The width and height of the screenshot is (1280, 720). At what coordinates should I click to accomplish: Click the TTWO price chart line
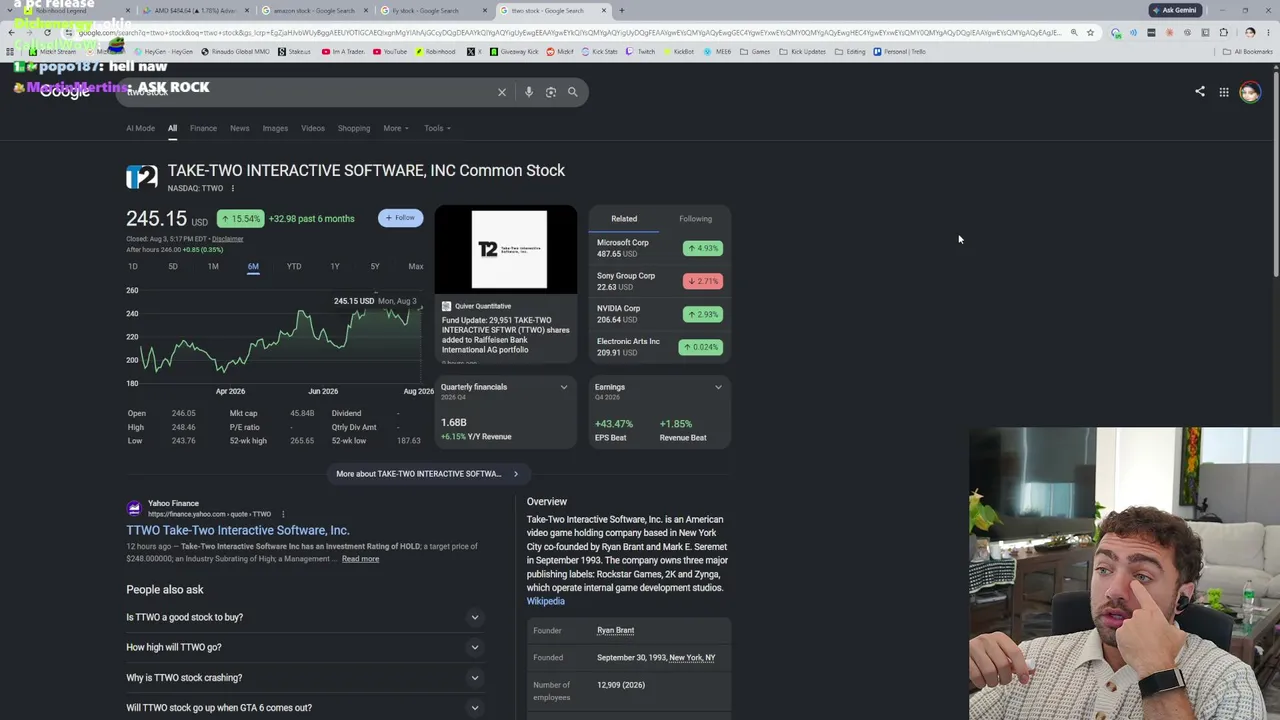pyautogui.click(x=280, y=340)
